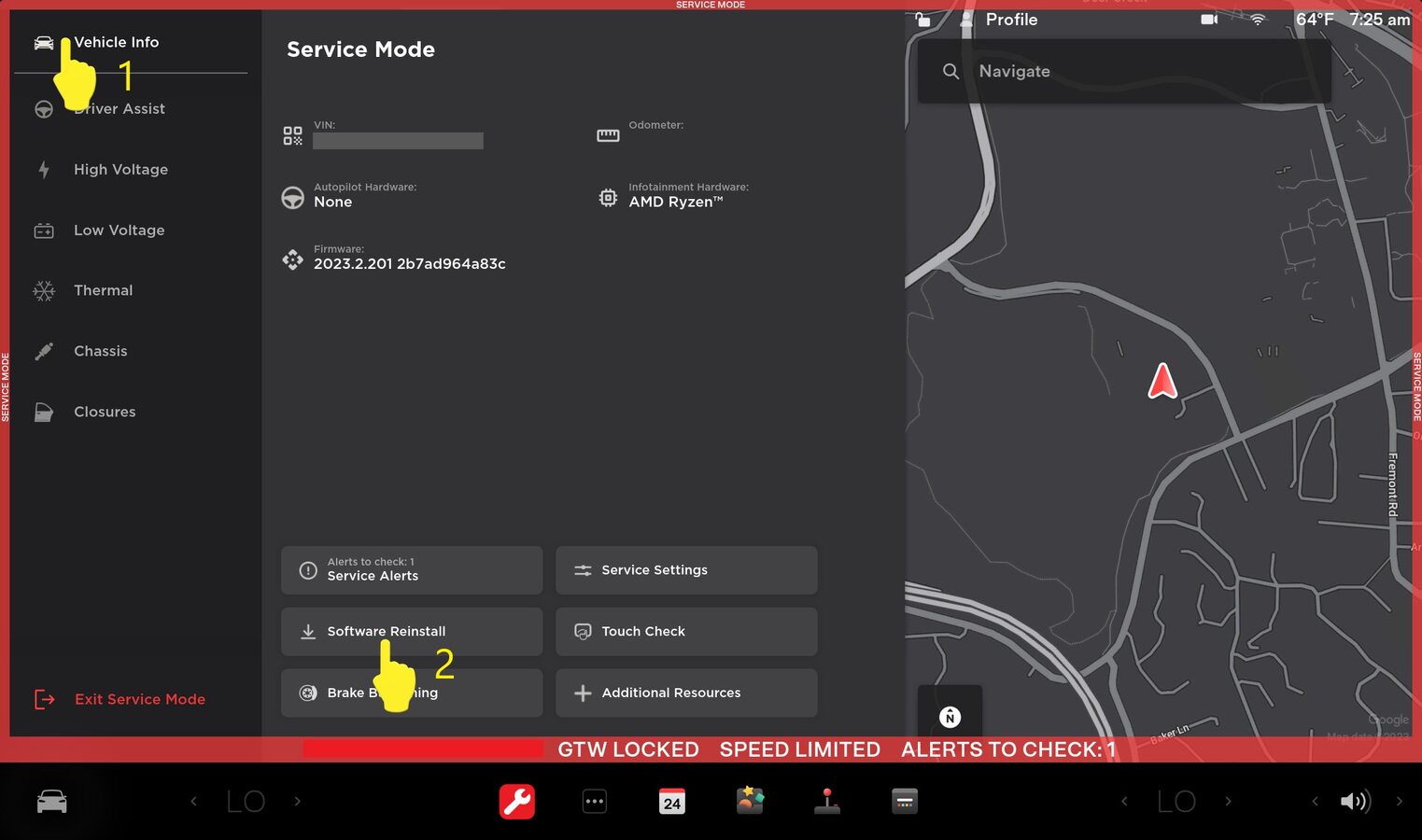1422x840 pixels.
Task: Tap the lock icon in status bar
Action: (x=922, y=20)
